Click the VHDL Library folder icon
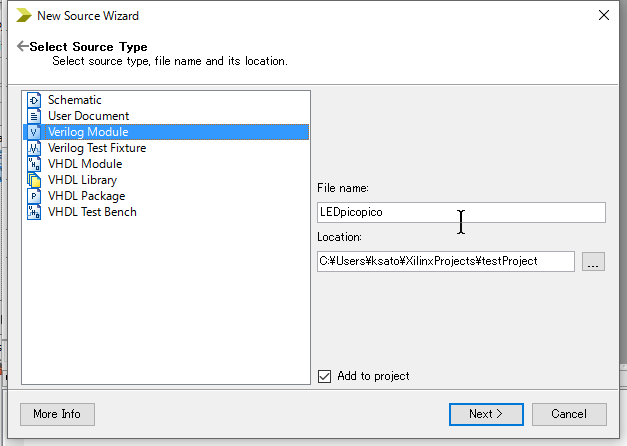This screenshot has height=446, width=627. point(34,180)
